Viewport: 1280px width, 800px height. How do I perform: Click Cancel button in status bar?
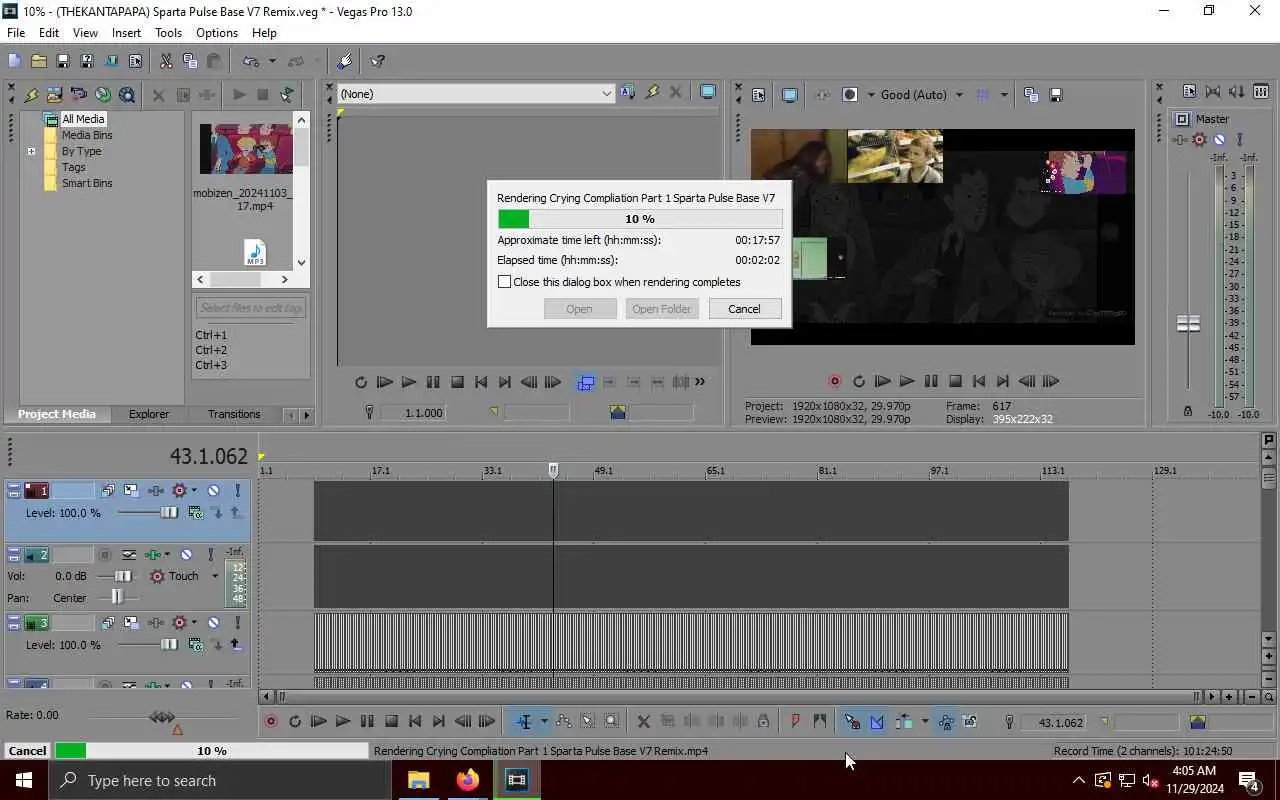pos(27,751)
